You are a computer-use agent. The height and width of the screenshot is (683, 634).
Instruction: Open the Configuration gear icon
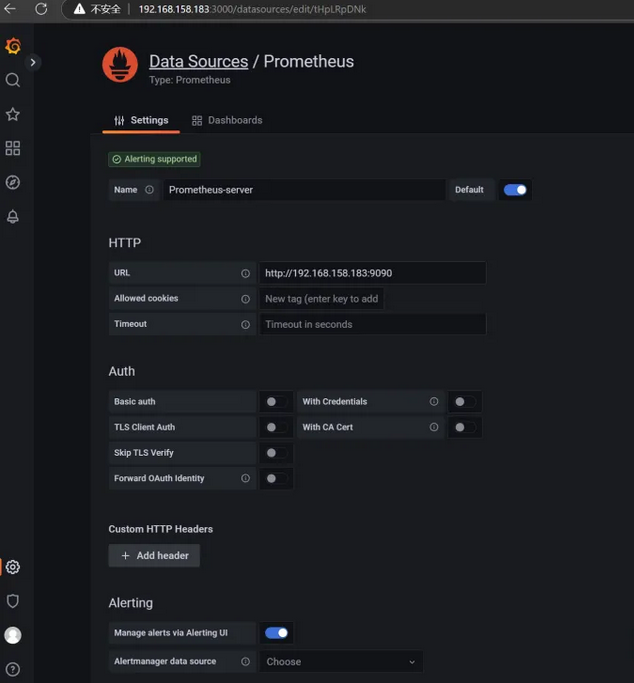pyautogui.click(x=13, y=567)
